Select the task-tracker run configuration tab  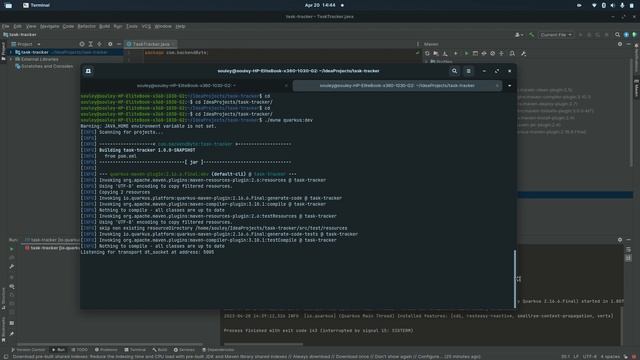[52, 240]
